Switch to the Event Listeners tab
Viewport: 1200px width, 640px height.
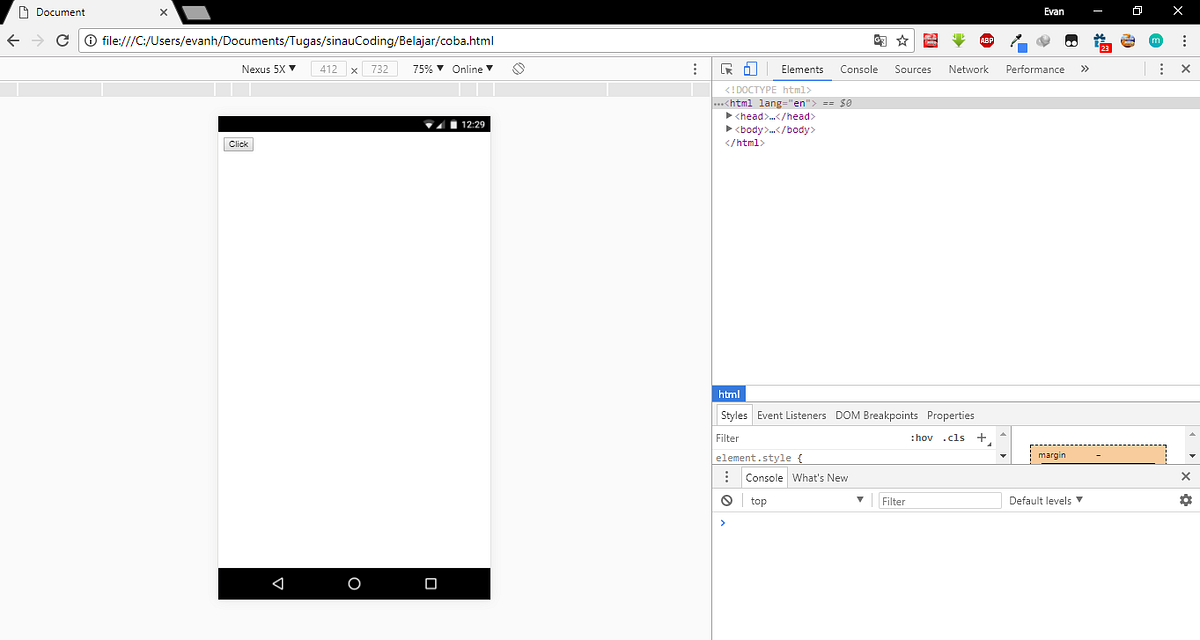point(791,415)
